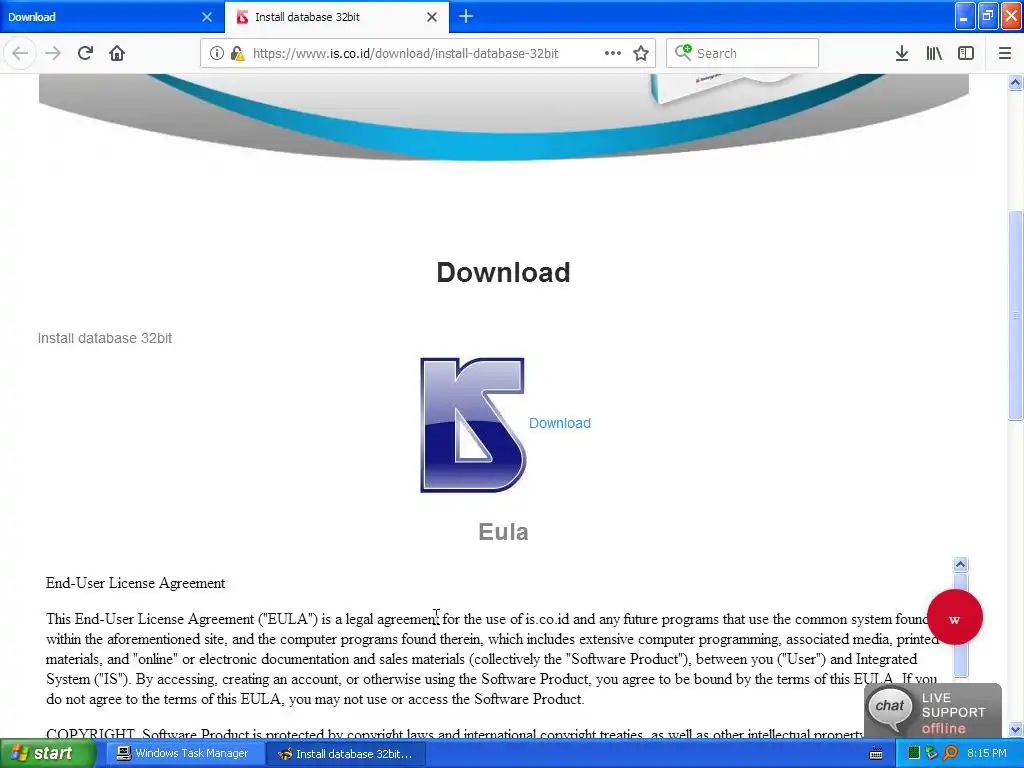Click the search engine magnifier icon

click(683, 52)
